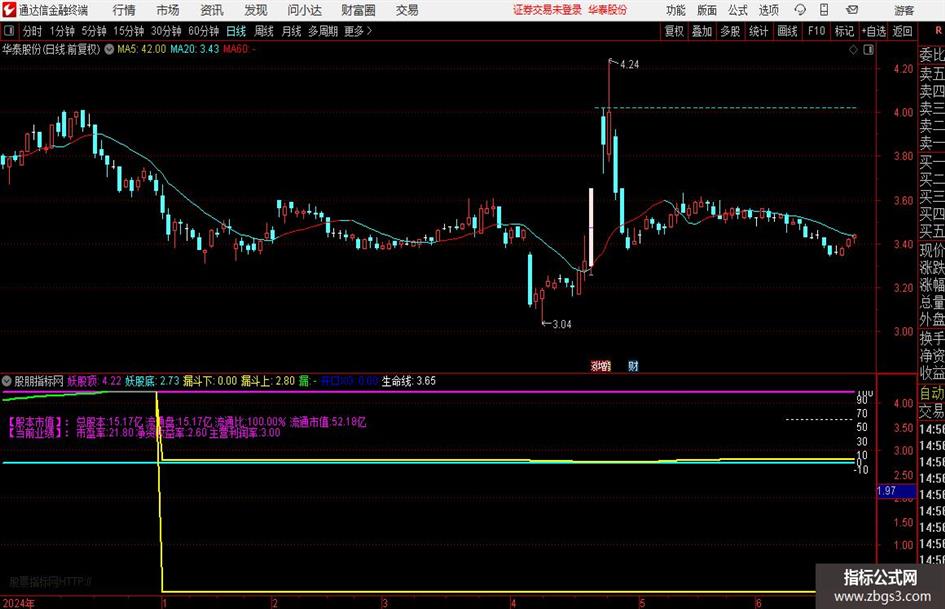Switch to 30分钟 period tab
The width and height of the screenshot is (945, 609).
pos(166,31)
